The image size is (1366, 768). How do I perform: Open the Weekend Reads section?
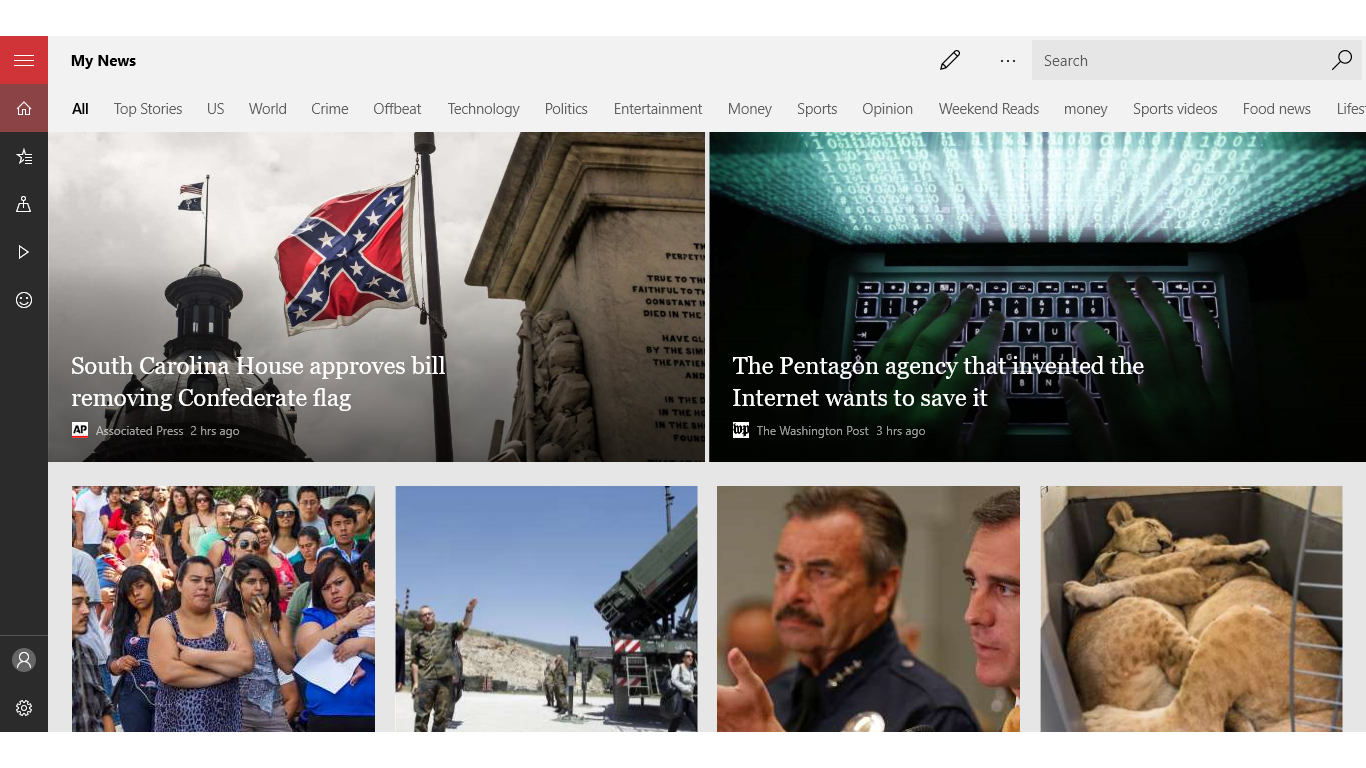click(x=988, y=108)
